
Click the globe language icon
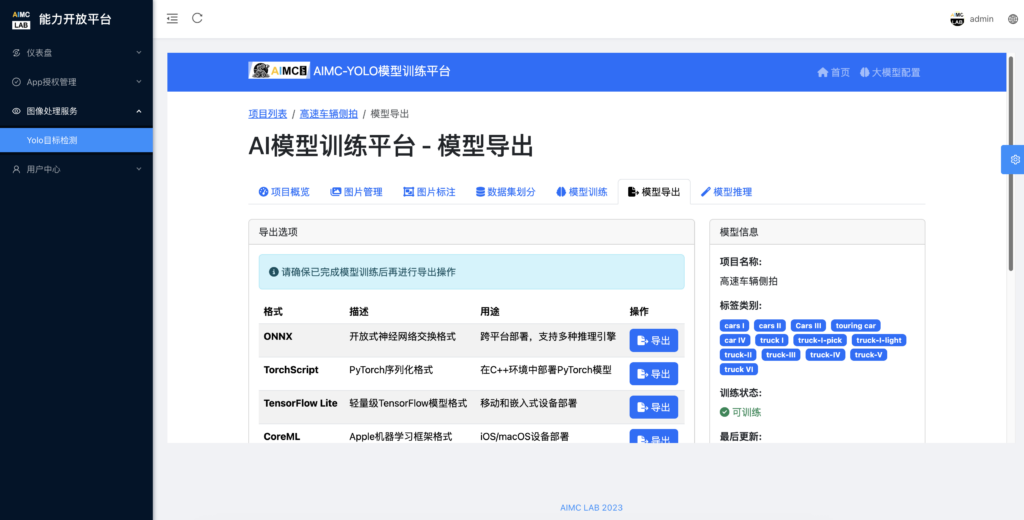click(x=1012, y=19)
